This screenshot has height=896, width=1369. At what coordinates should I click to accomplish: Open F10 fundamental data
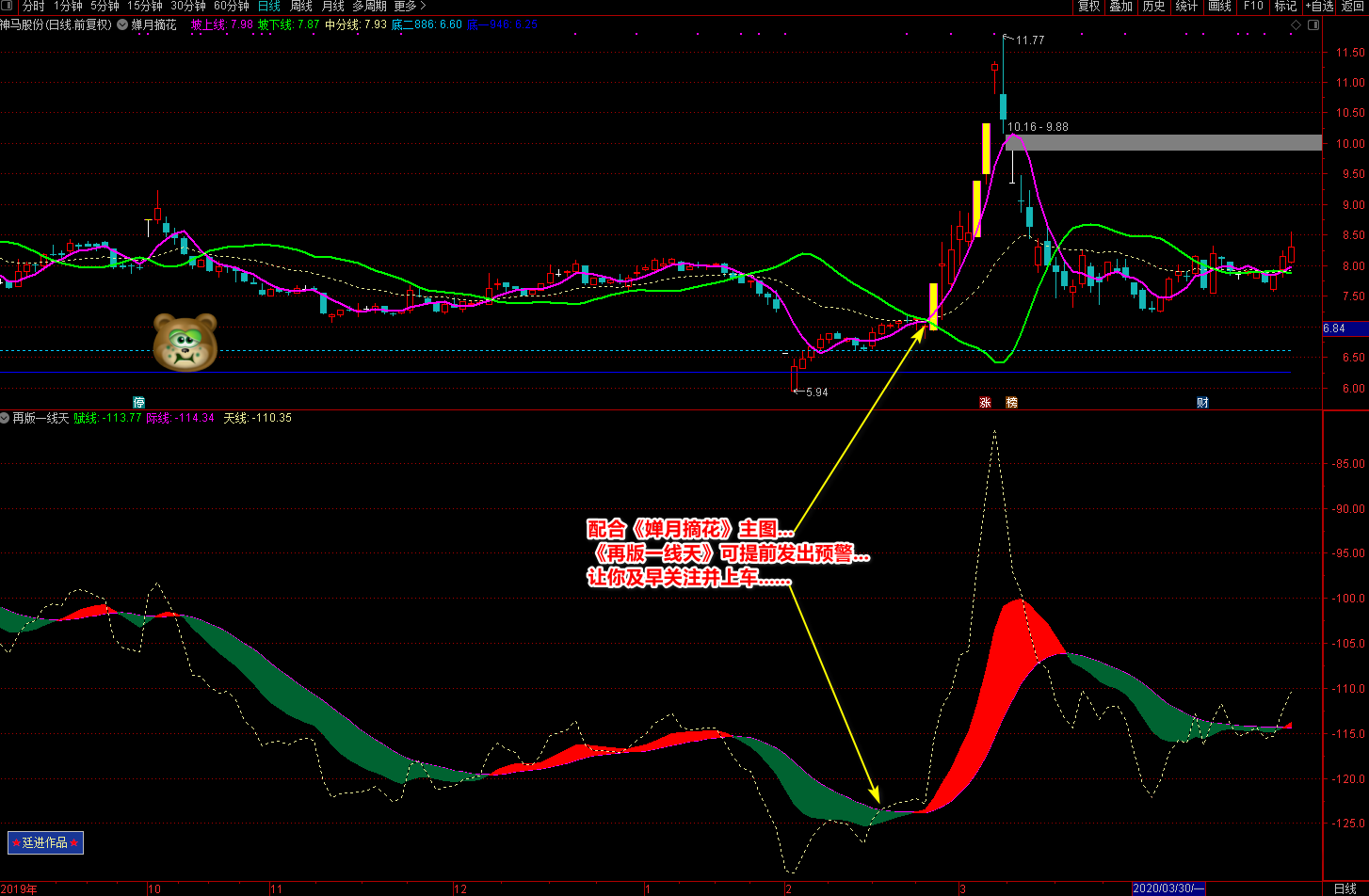(x=1251, y=7)
